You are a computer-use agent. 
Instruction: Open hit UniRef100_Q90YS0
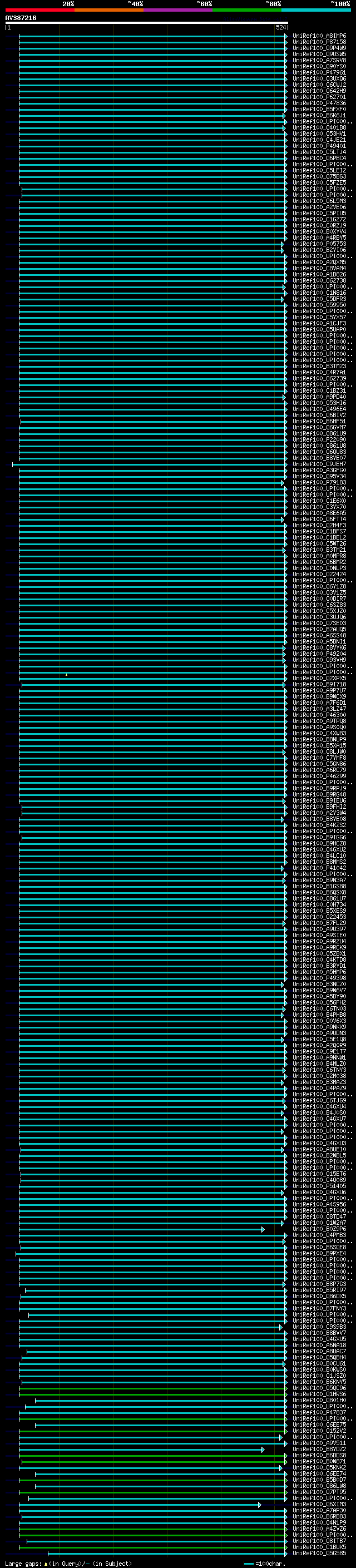tap(319, 66)
